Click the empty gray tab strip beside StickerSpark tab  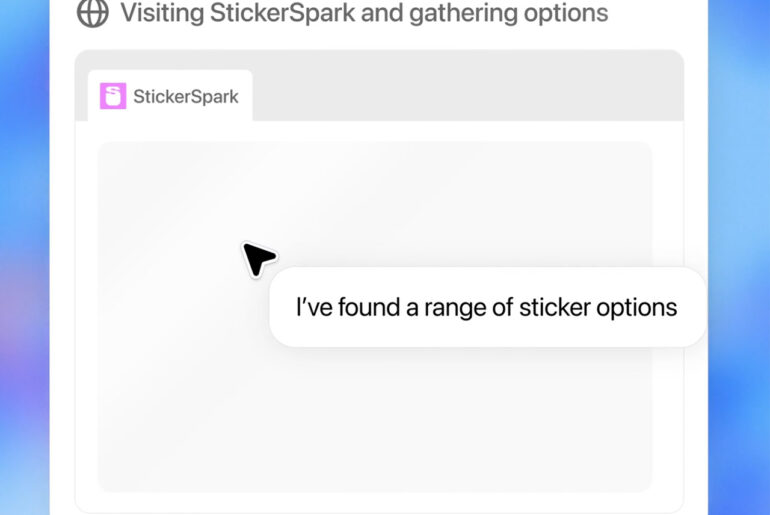[468, 86]
